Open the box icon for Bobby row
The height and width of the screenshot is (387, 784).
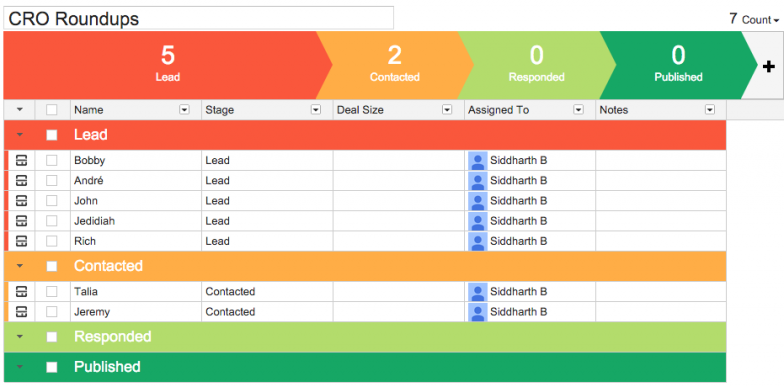(22, 160)
